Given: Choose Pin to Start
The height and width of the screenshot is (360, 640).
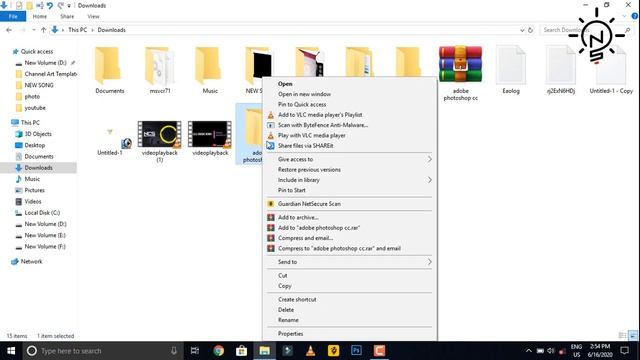Looking at the screenshot, I should point(291,190).
